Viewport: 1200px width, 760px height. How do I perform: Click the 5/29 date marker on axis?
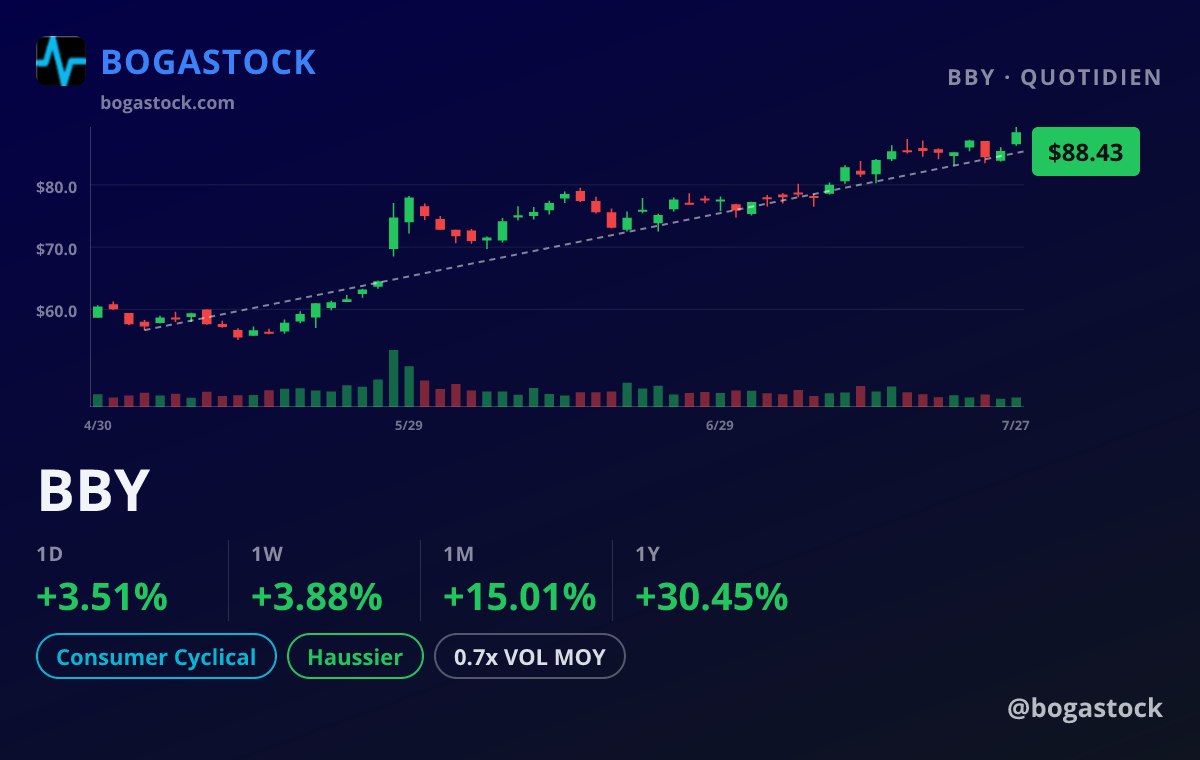[409, 425]
